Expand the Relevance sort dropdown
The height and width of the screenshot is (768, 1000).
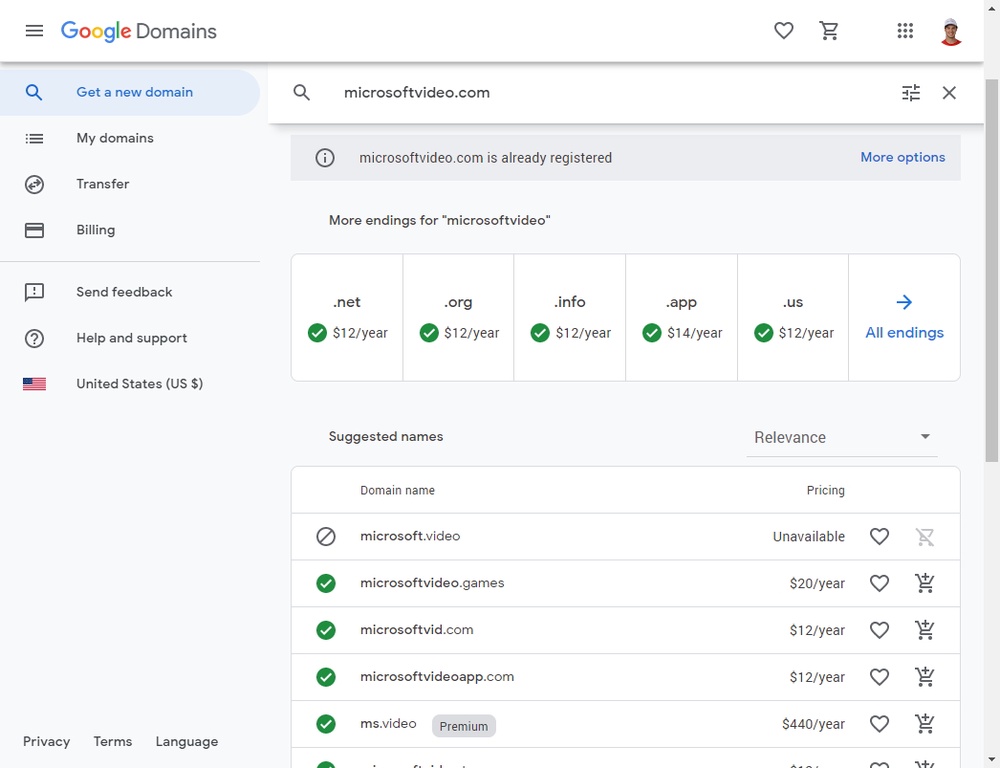point(842,438)
